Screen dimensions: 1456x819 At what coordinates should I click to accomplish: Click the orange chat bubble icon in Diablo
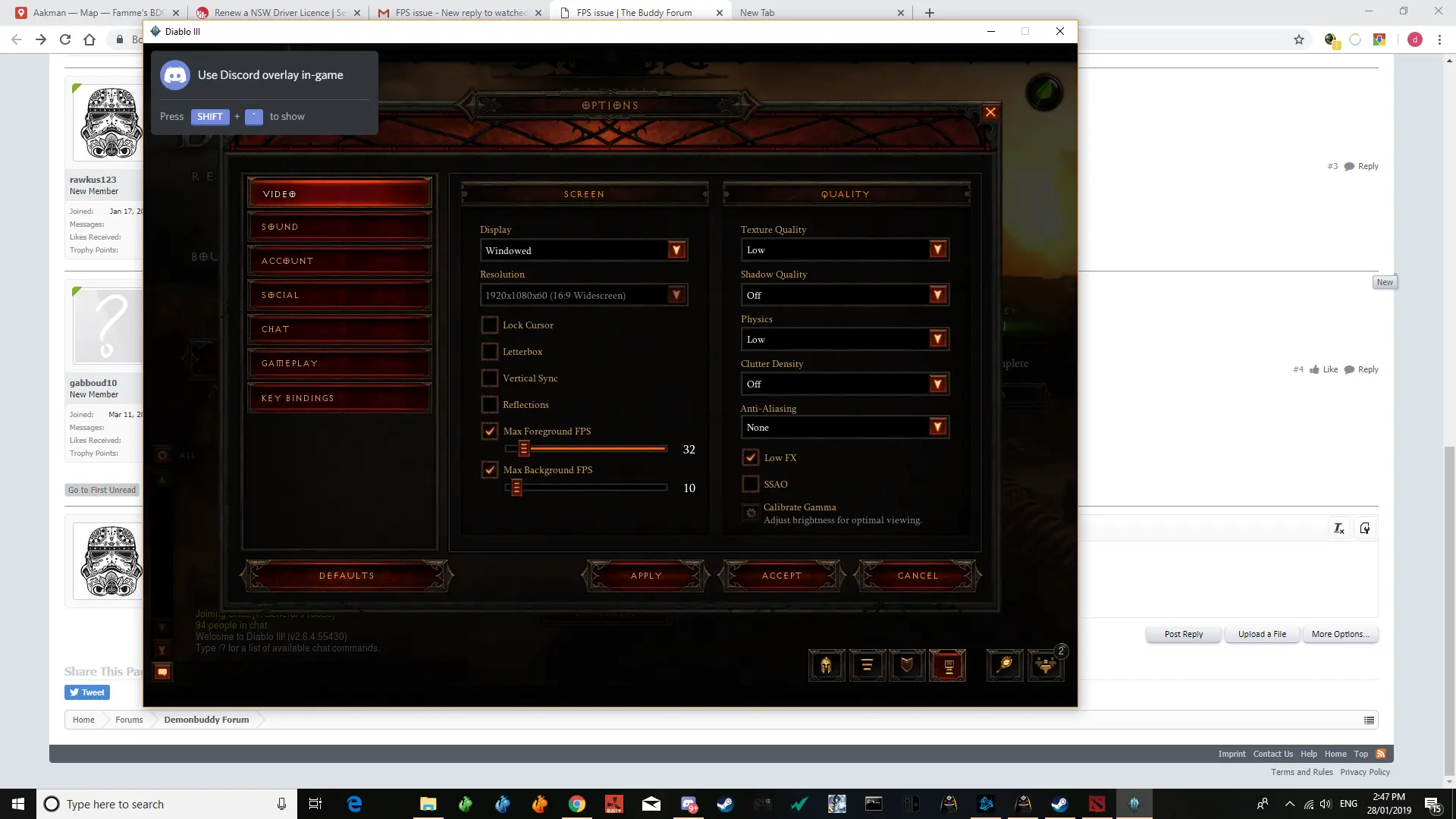point(162,672)
